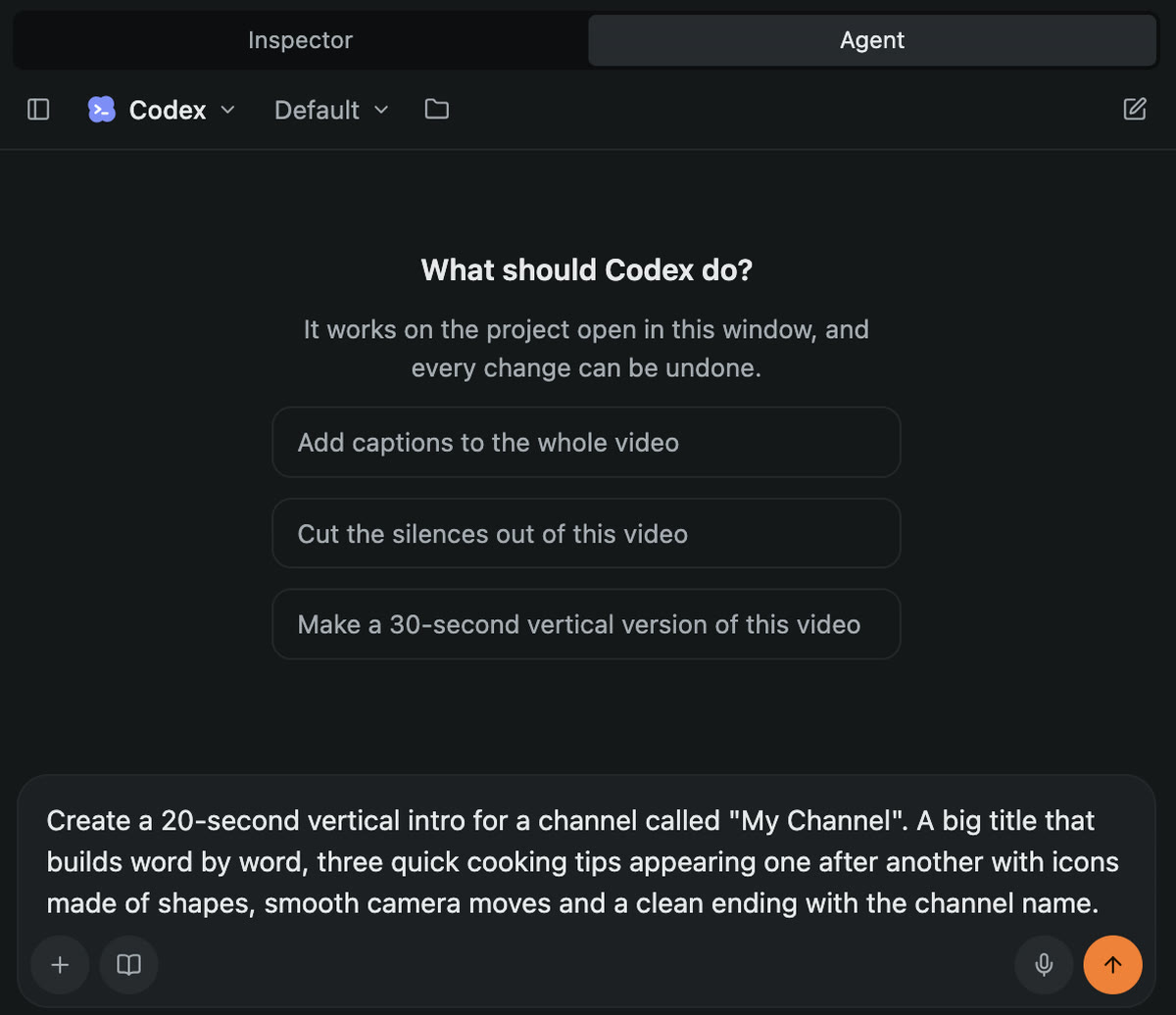Select the Agent tab

[872, 40]
